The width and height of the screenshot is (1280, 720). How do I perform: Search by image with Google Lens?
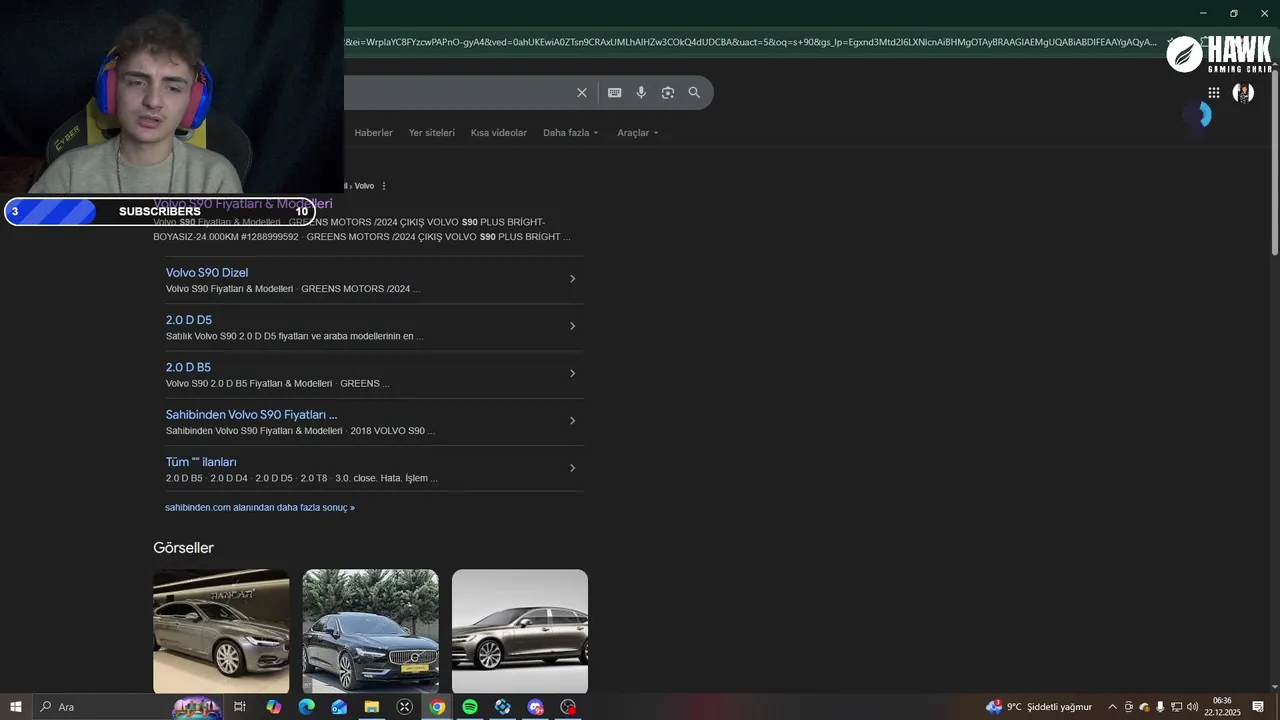coord(668,93)
